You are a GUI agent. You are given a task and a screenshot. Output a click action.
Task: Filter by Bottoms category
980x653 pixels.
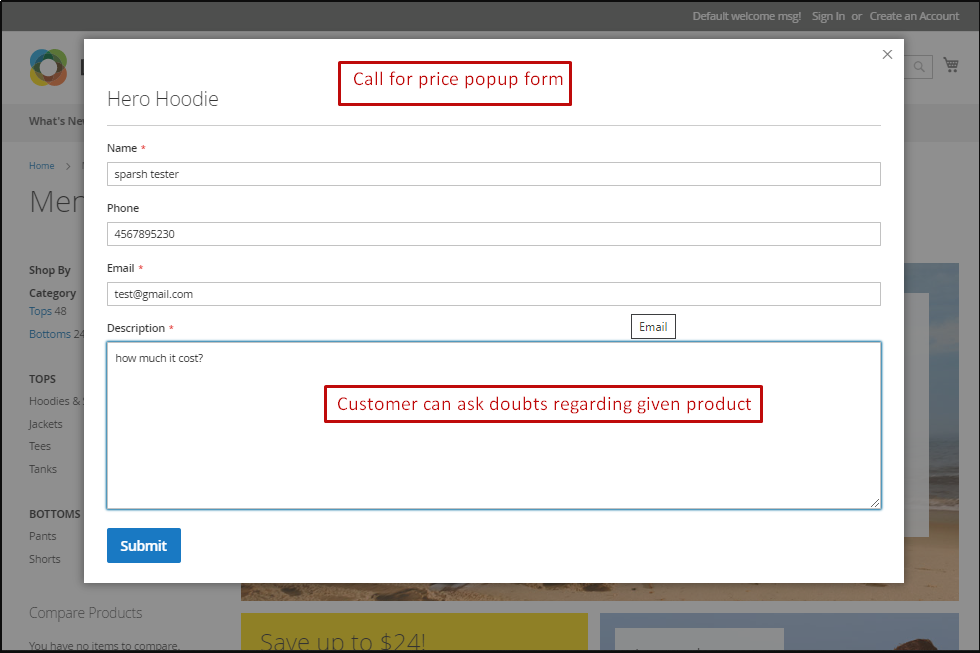(49, 334)
